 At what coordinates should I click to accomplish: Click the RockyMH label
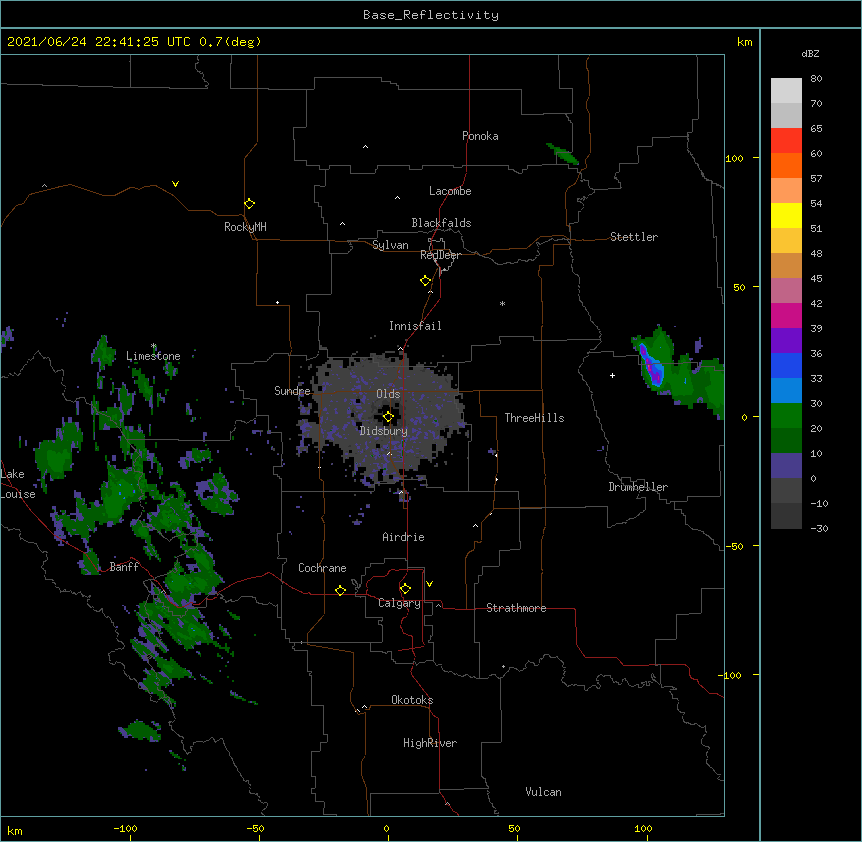click(x=245, y=227)
